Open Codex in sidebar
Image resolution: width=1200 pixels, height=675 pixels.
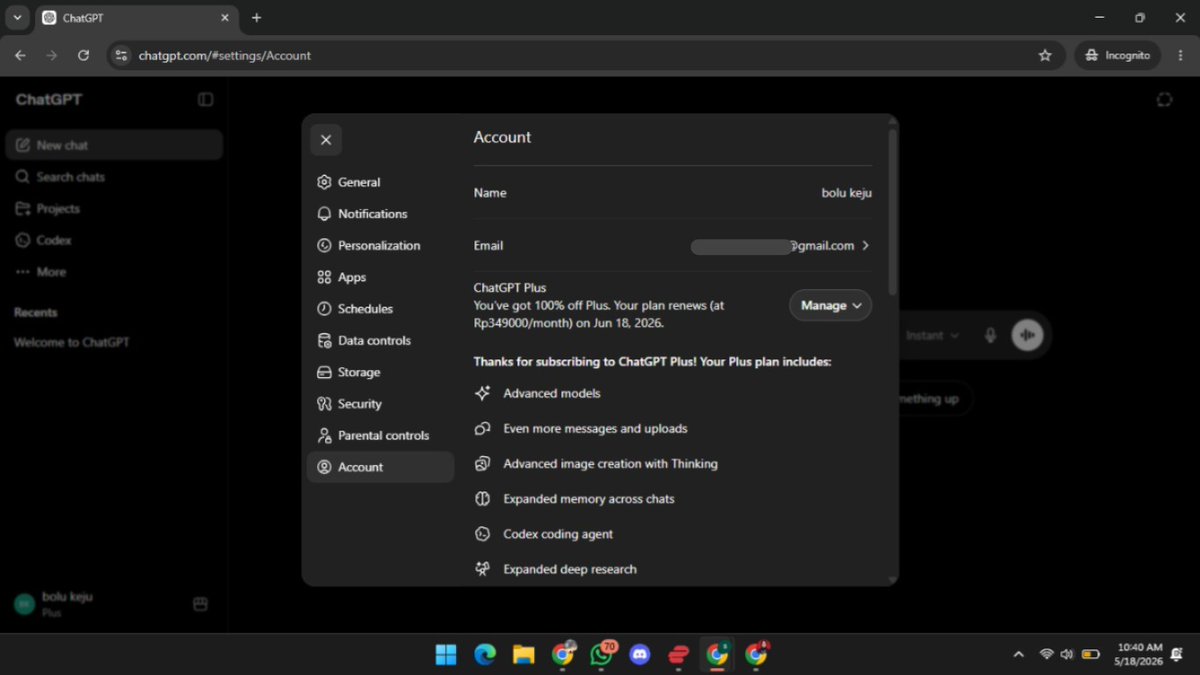(x=114, y=240)
